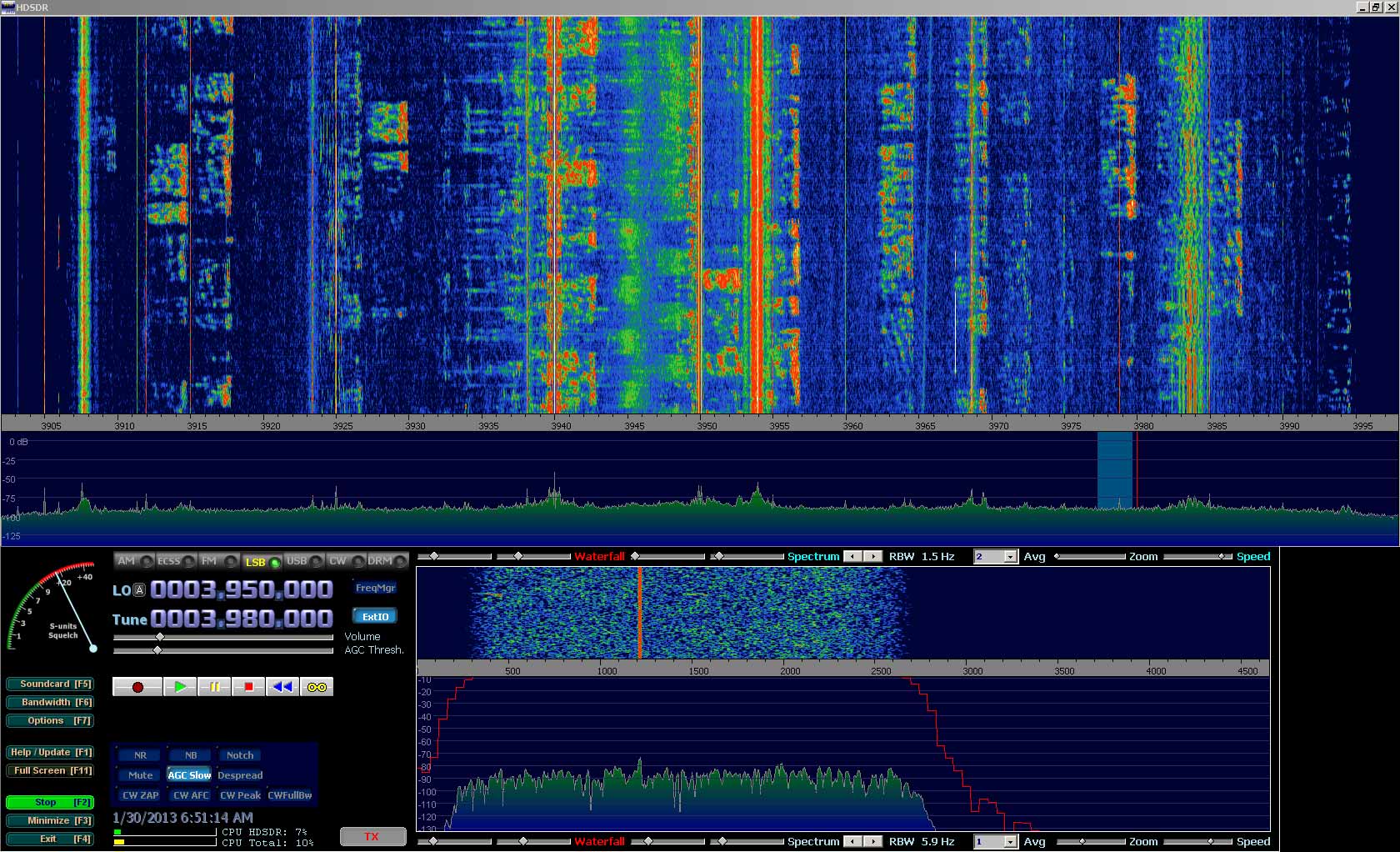Adjust upper Waterfall contrast slider left of label
Screen dimensions: 1400x852
[533, 556]
